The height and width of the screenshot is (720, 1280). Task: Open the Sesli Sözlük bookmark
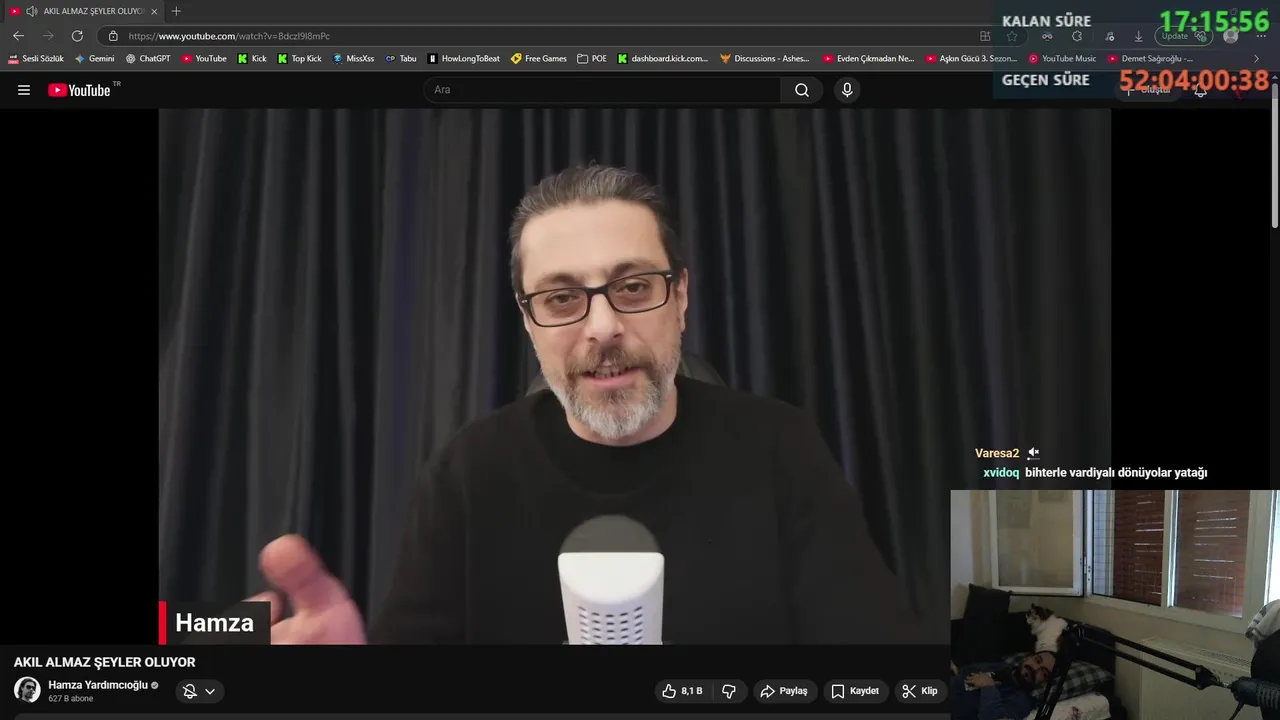(36, 59)
